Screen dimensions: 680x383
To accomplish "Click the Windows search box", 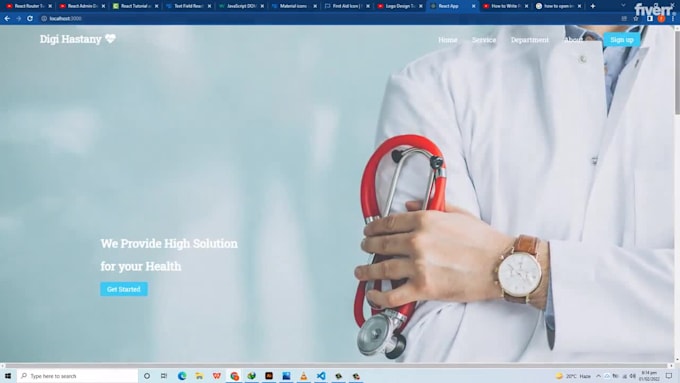I will coord(78,376).
